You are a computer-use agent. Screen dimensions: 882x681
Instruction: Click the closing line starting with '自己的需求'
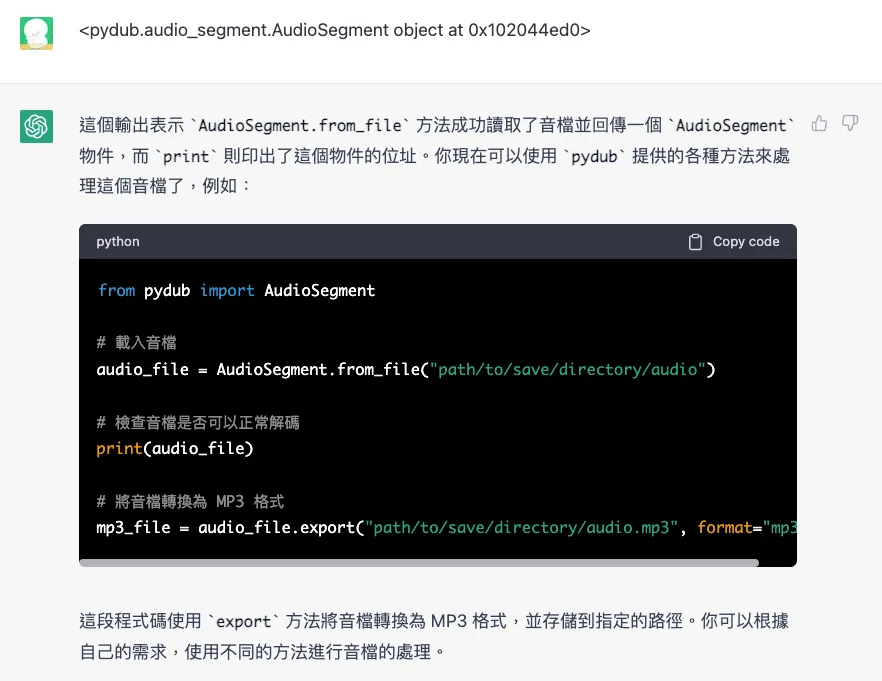click(x=262, y=652)
